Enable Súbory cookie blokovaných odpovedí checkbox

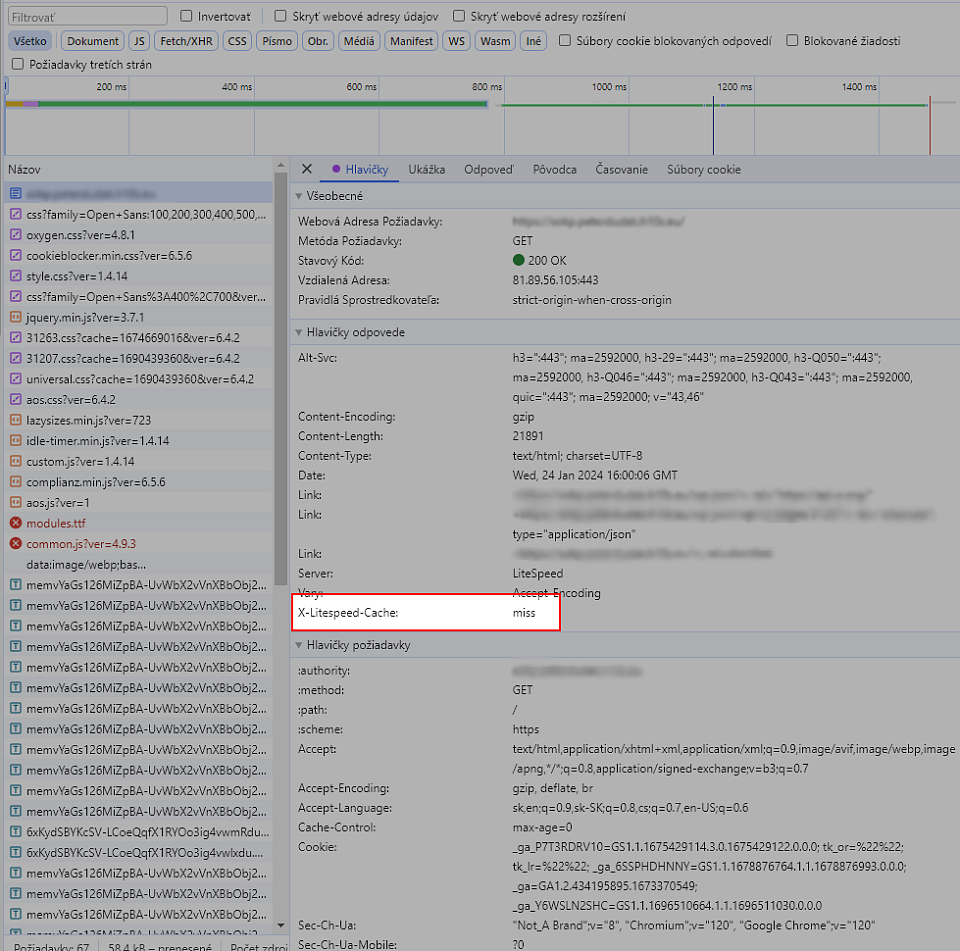(x=564, y=40)
